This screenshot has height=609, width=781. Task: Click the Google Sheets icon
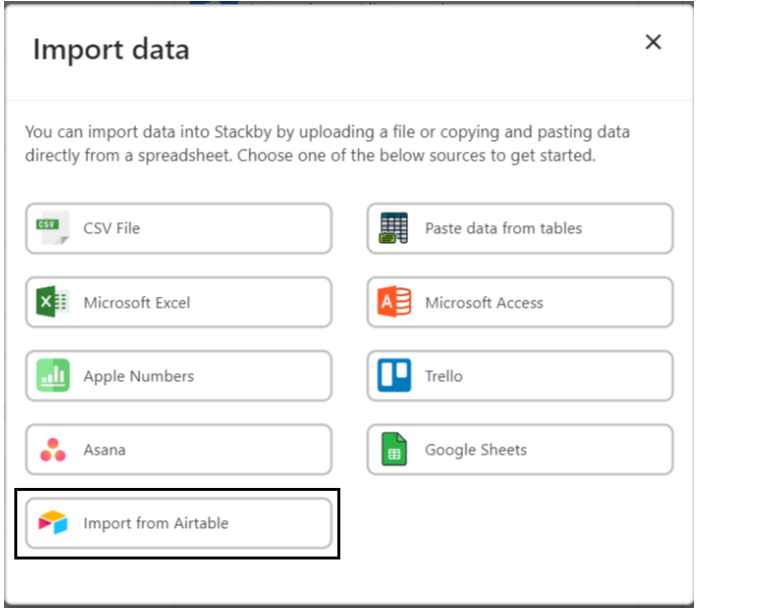pos(394,450)
